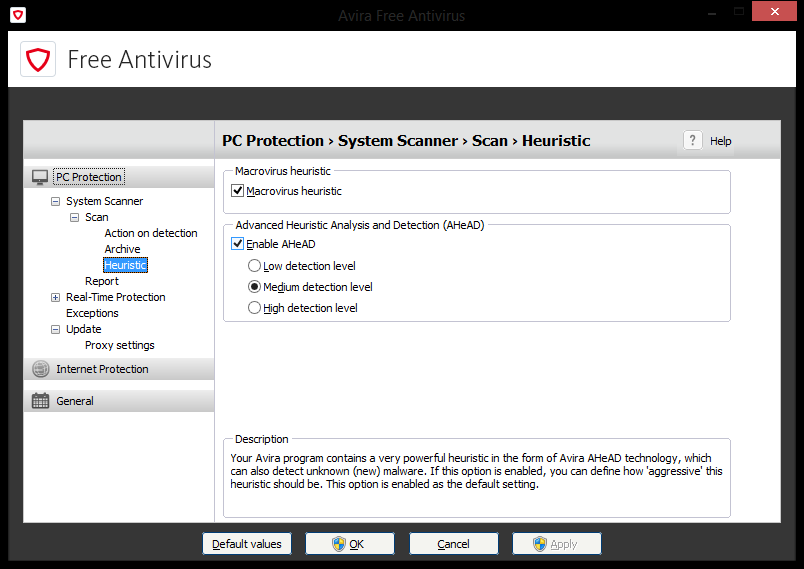Click the General calendar icon
The image size is (804, 569).
click(x=41, y=401)
